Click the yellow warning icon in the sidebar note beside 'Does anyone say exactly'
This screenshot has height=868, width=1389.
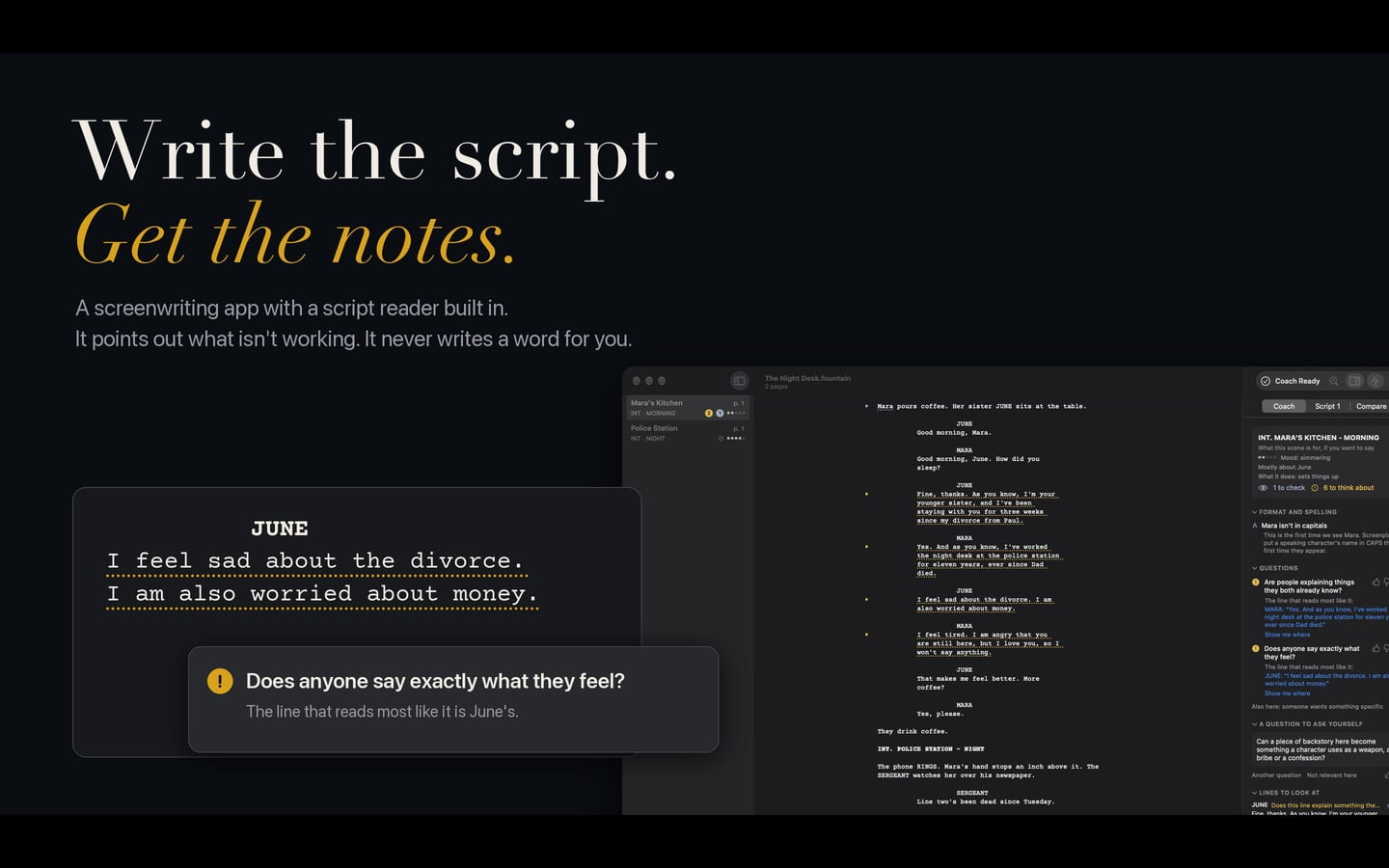pos(1256,649)
